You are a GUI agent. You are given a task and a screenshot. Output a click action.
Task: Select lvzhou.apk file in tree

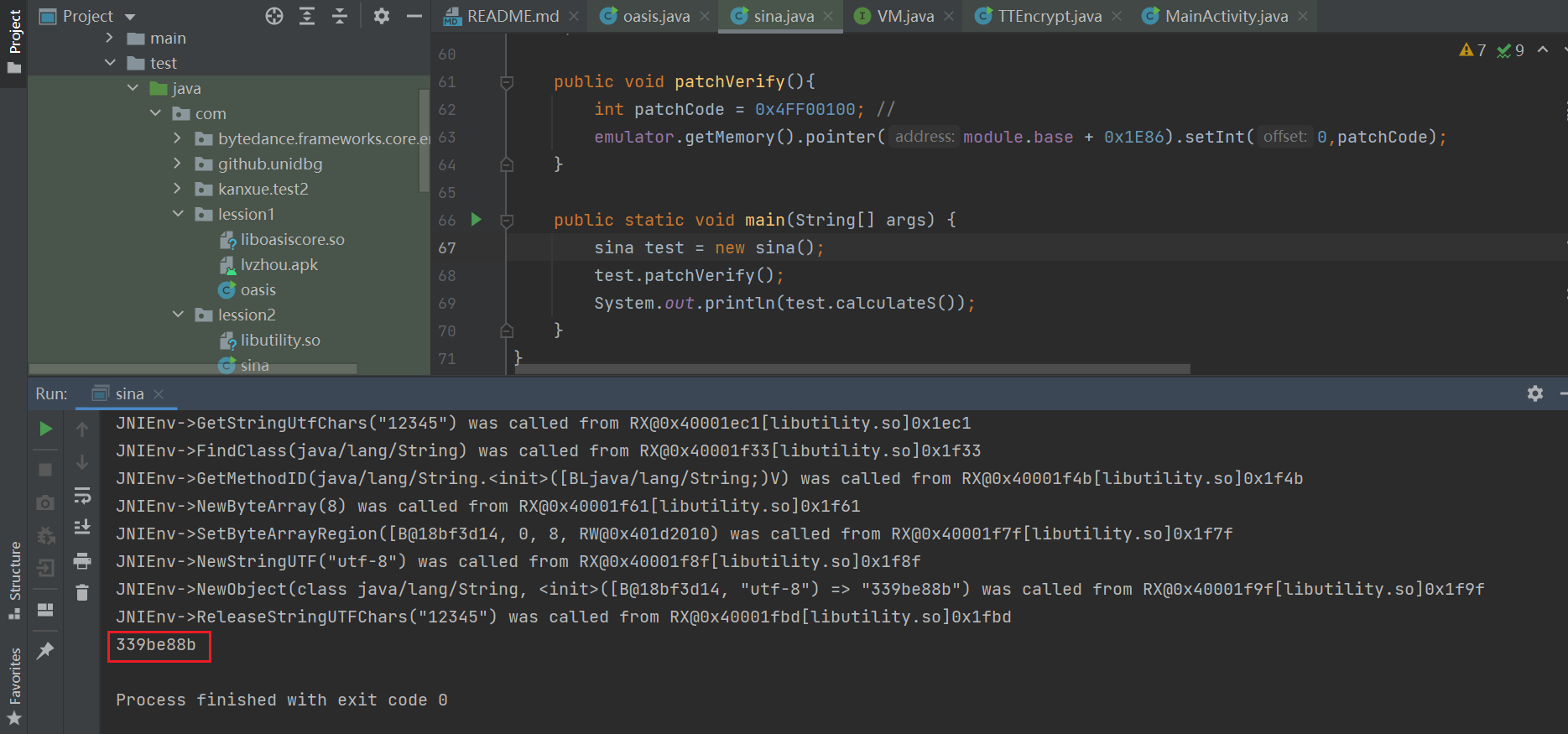pyautogui.click(x=279, y=264)
